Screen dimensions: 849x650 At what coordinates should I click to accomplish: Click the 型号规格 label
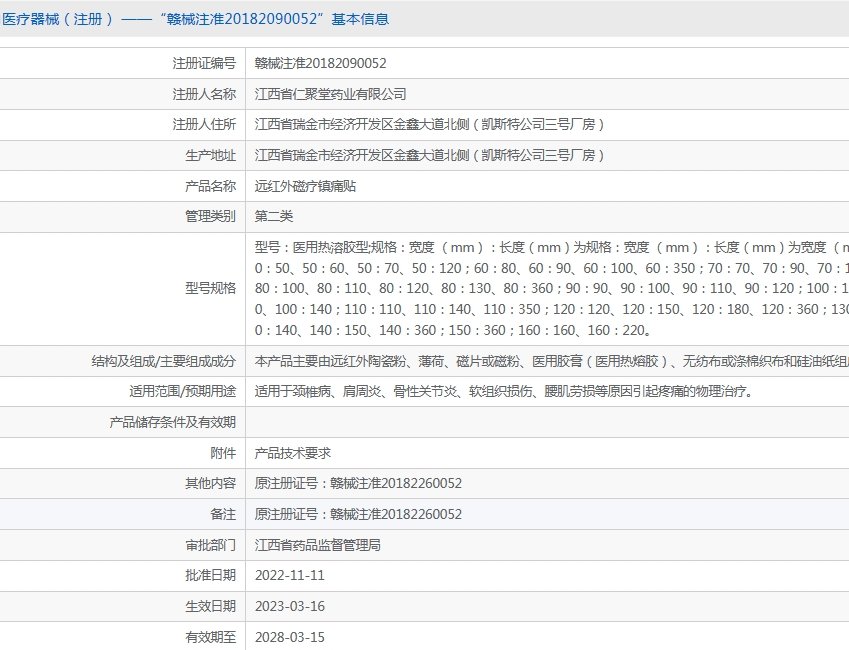pyautogui.click(x=211, y=288)
